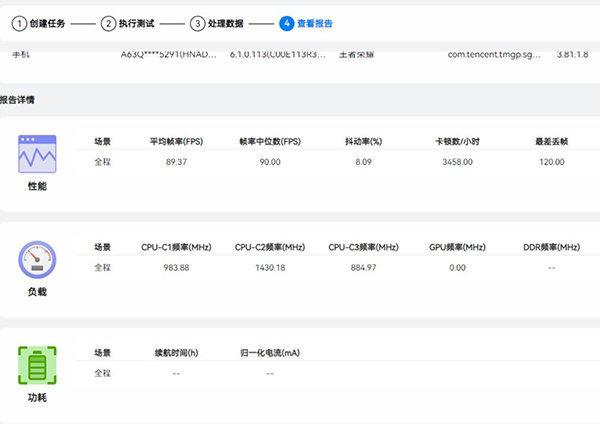Click the 最差丢帧 column header
Image resolution: width=600 pixels, height=424 pixels.
click(x=551, y=141)
